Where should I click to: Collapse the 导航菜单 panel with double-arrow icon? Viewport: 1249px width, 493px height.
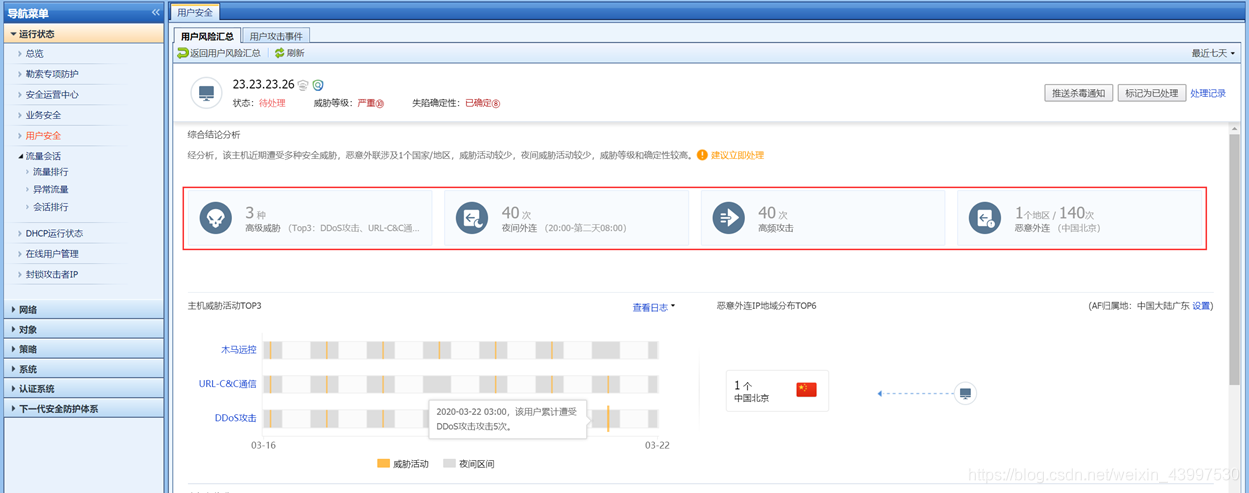click(155, 12)
